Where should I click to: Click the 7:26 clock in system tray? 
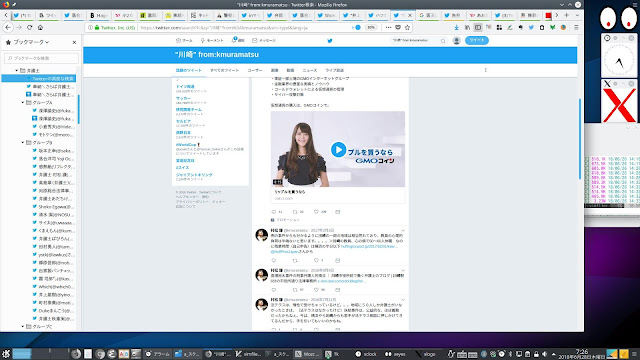(582, 354)
